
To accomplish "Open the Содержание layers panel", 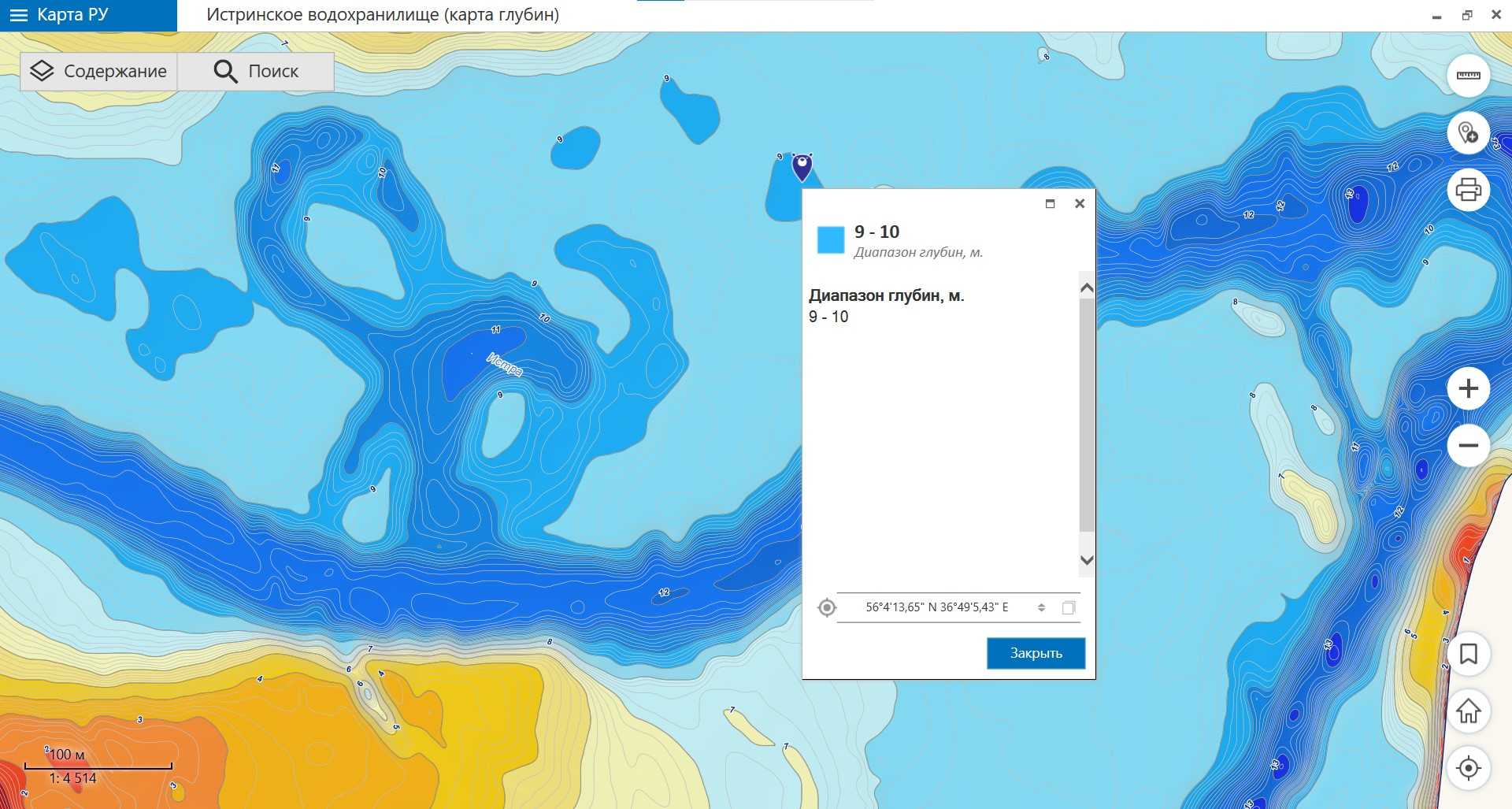I will point(98,71).
